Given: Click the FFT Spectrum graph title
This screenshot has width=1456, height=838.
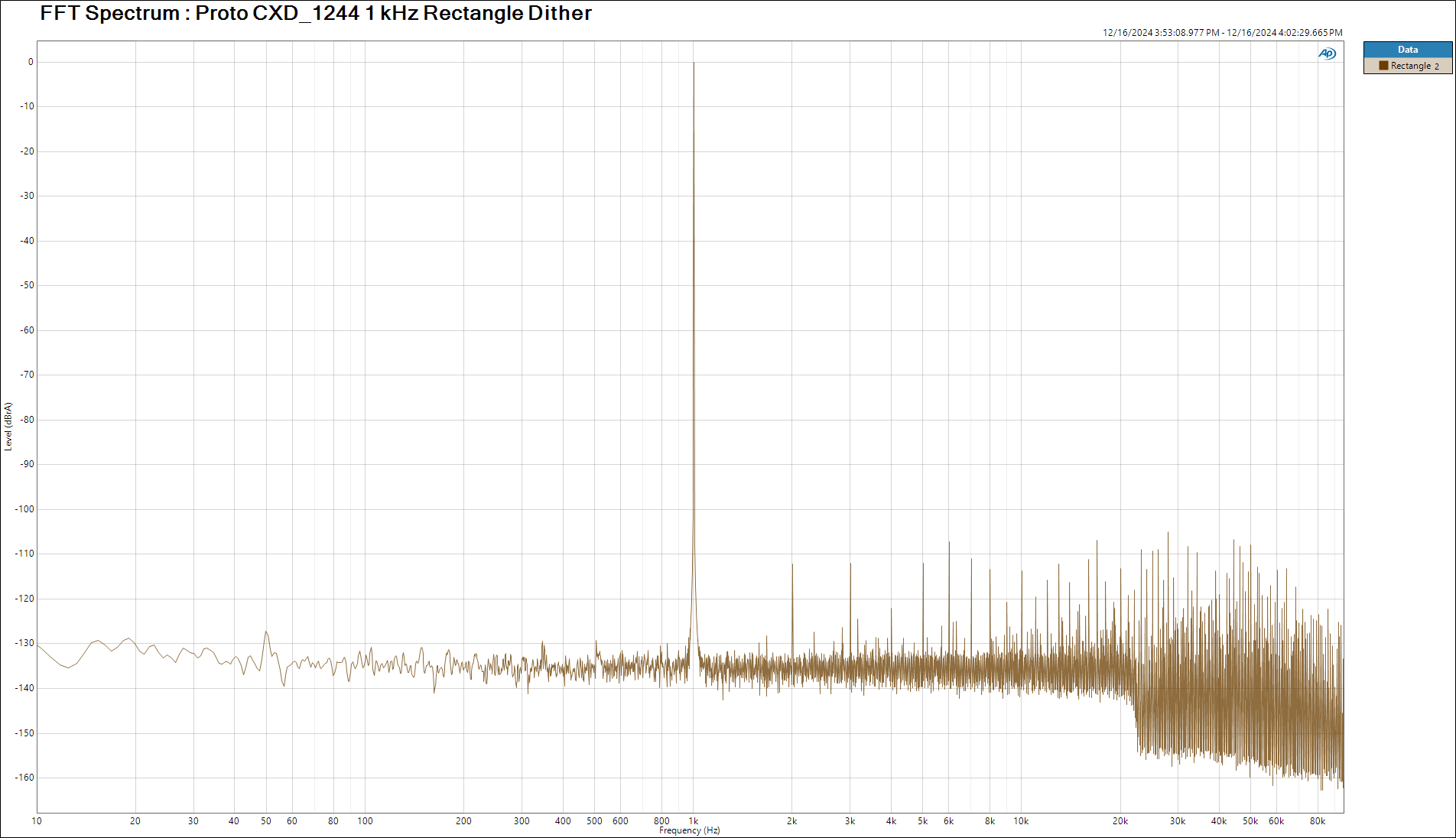Looking at the screenshot, I should point(315,13).
